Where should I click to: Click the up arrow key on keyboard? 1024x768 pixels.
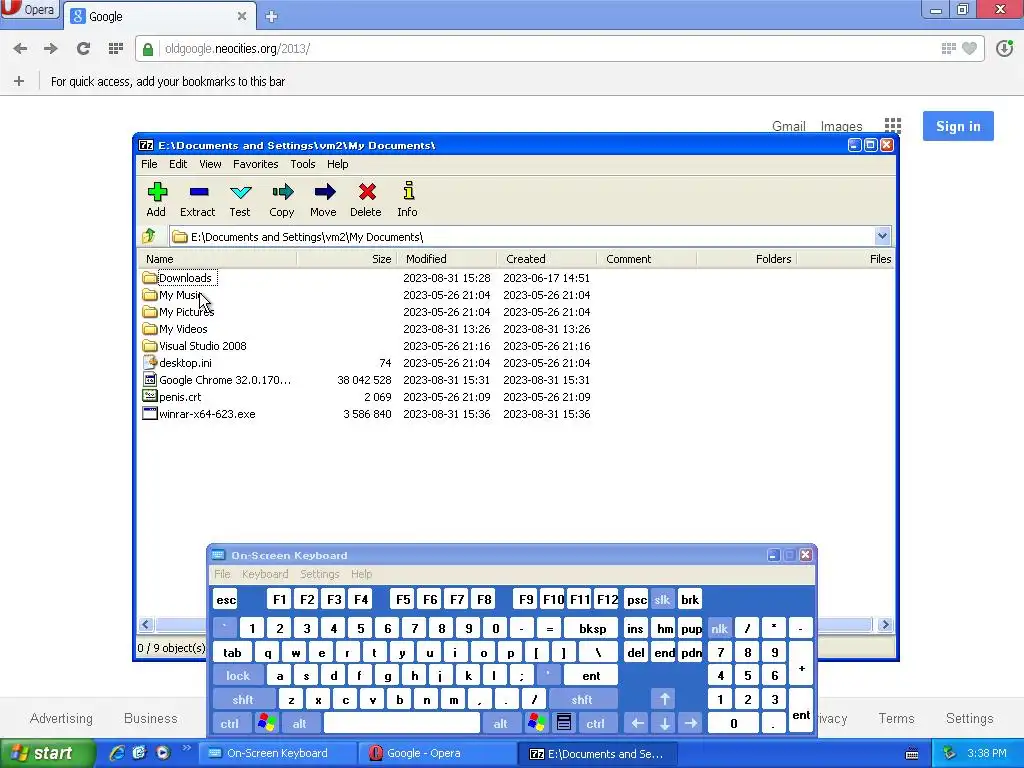click(x=664, y=699)
